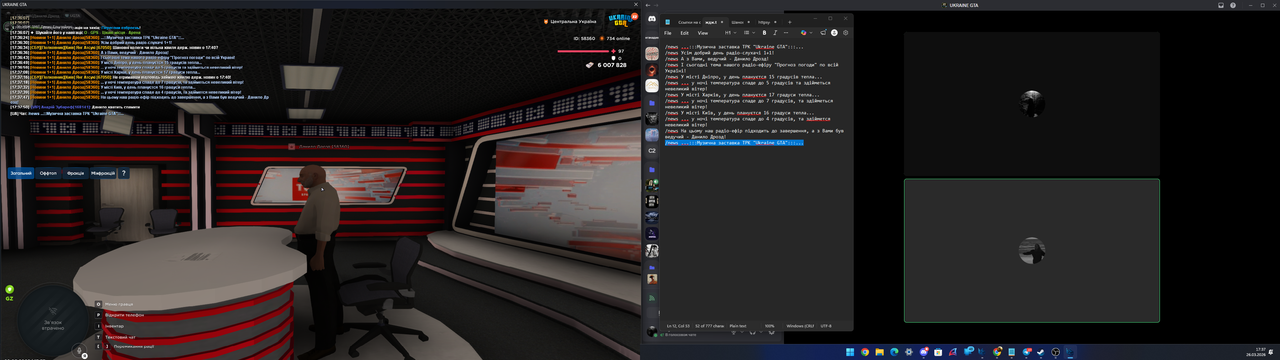Select the highlighted last /news line
Viewport: 1280px width, 360px height.
pyautogui.click(x=733, y=143)
